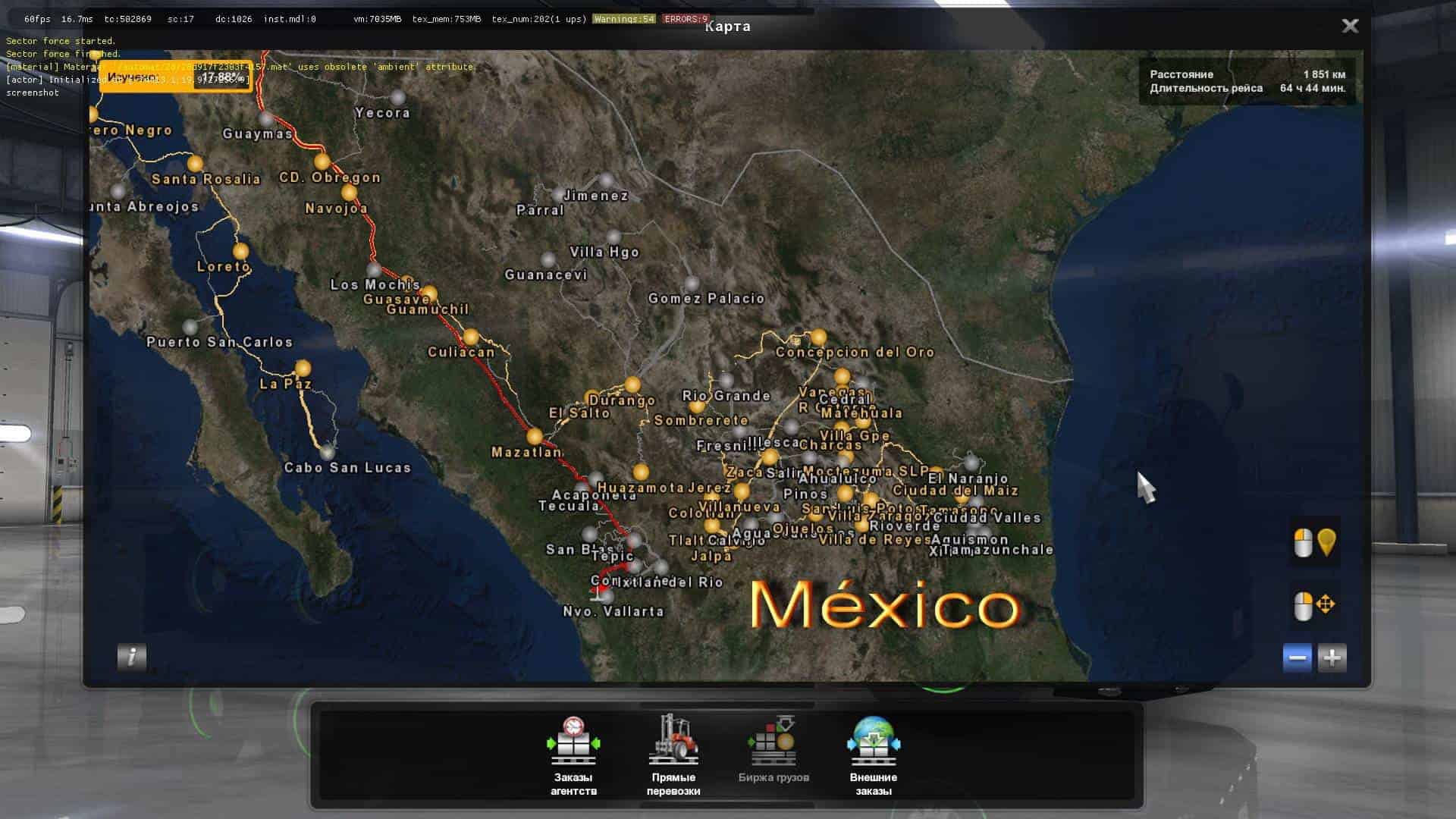The image size is (1456, 819).
Task: Open Внешние заказы globe icon
Action: point(874,742)
